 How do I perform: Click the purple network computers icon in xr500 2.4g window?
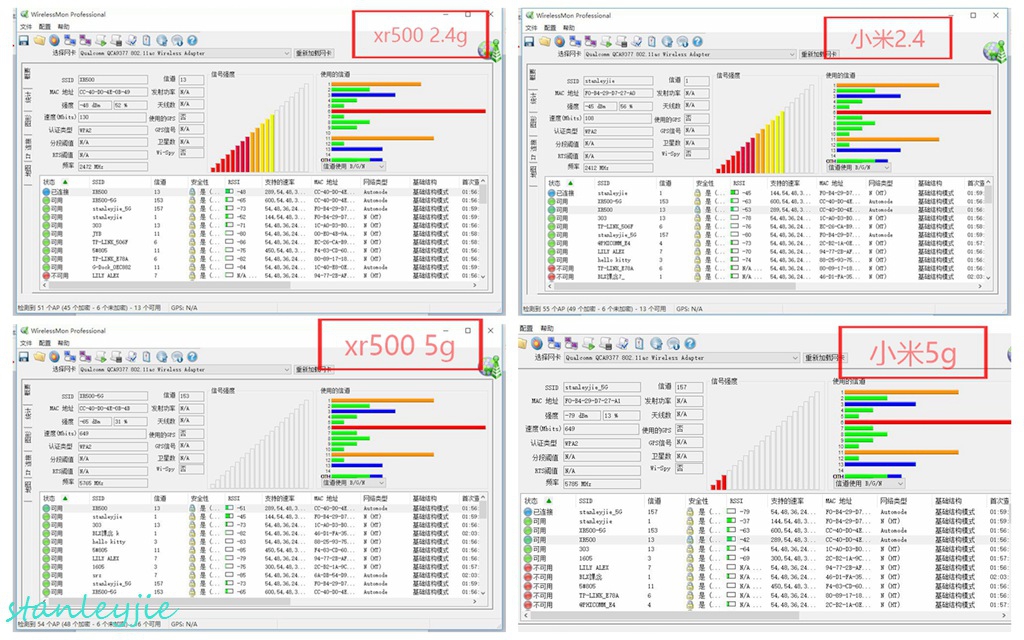pos(85,40)
